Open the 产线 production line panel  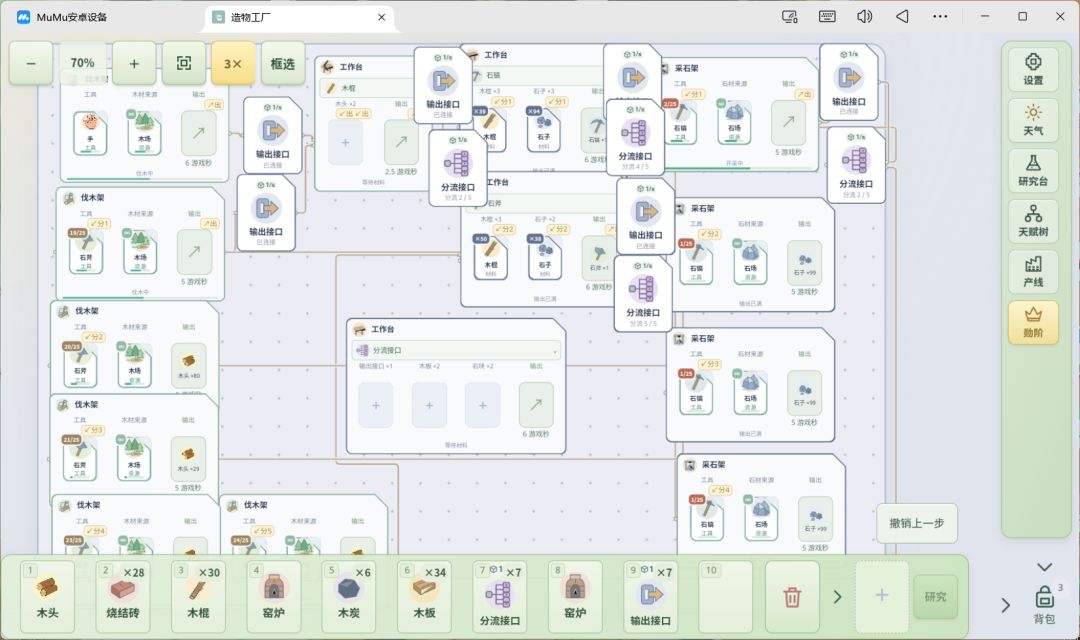pyautogui.click(x=1032, y=271)
